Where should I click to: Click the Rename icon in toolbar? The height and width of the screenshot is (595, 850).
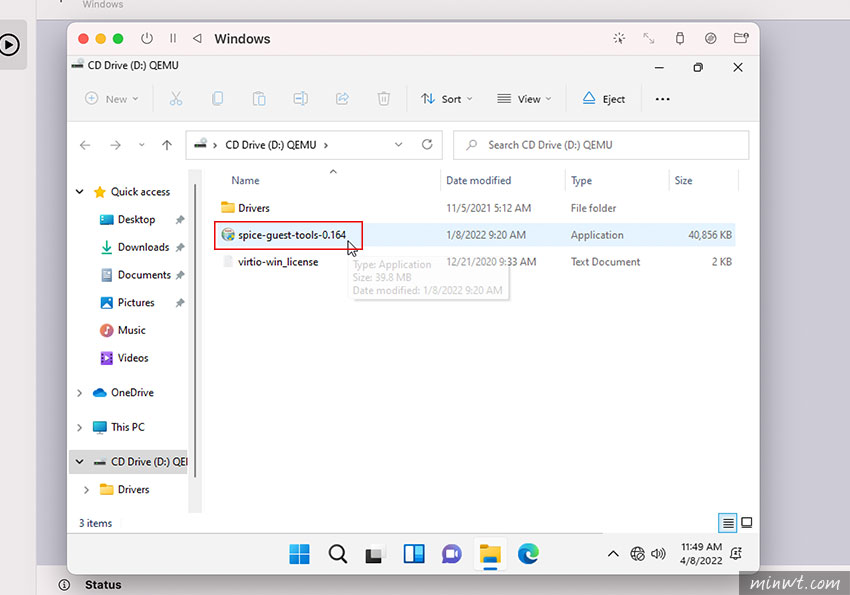(x=301, y=99)
